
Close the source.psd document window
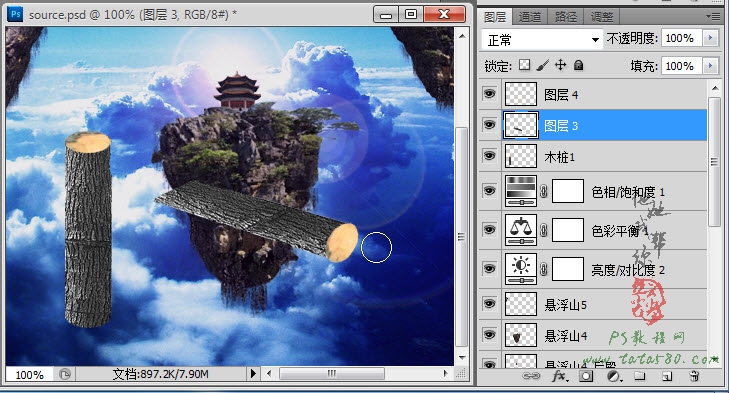444,15
